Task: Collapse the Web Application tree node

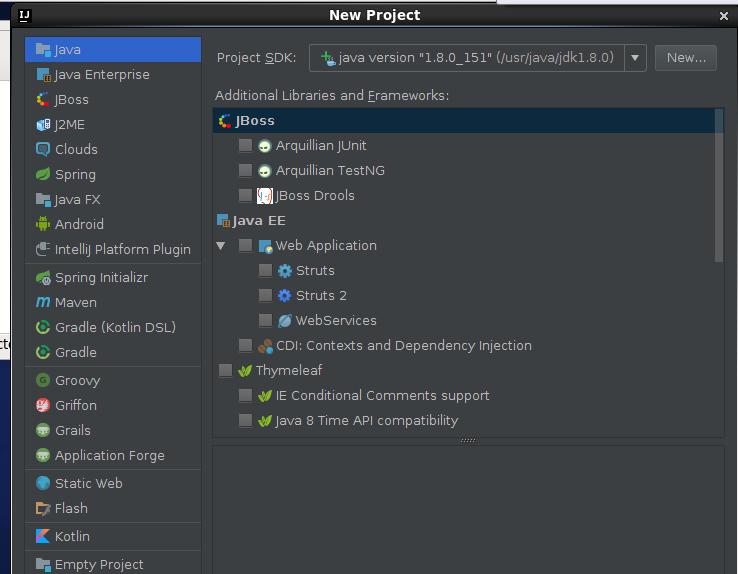Action: tap(220, 246)
